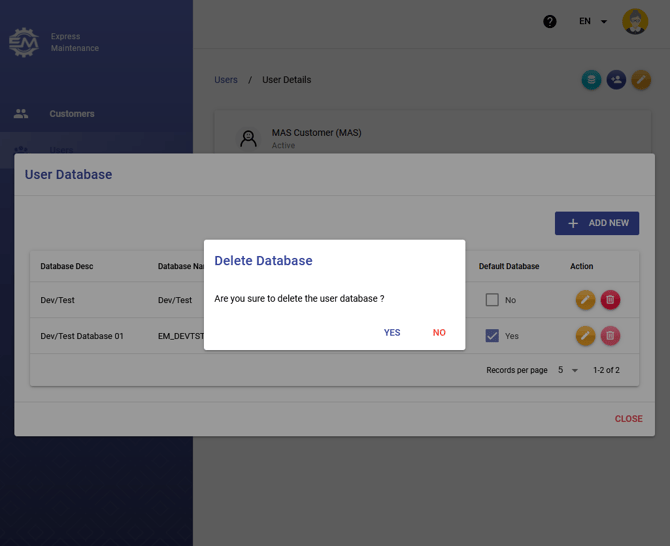Edit the Dev/Test database row

585,300
